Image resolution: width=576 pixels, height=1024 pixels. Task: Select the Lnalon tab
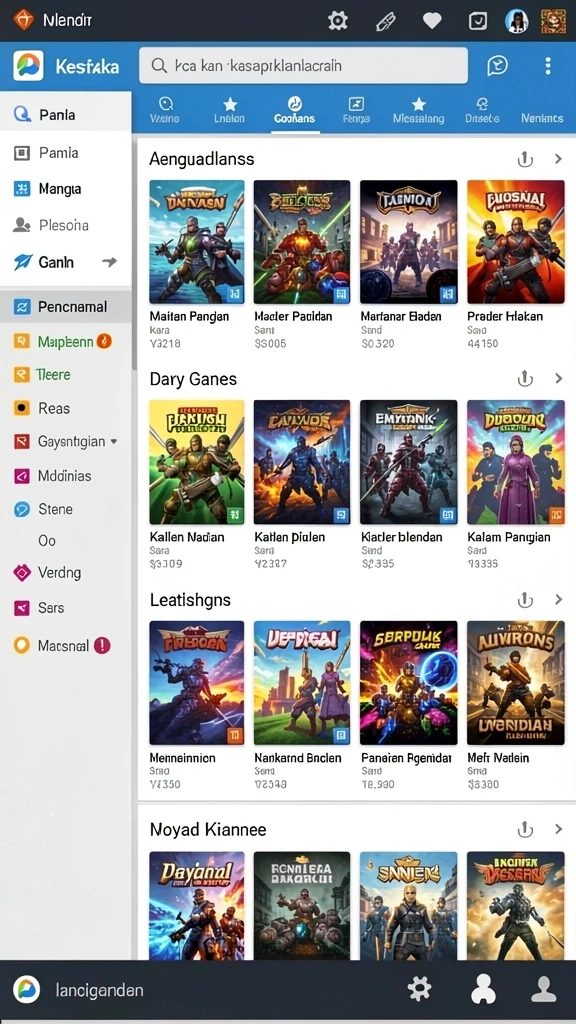pyautogui.click(x=229, y=110)
